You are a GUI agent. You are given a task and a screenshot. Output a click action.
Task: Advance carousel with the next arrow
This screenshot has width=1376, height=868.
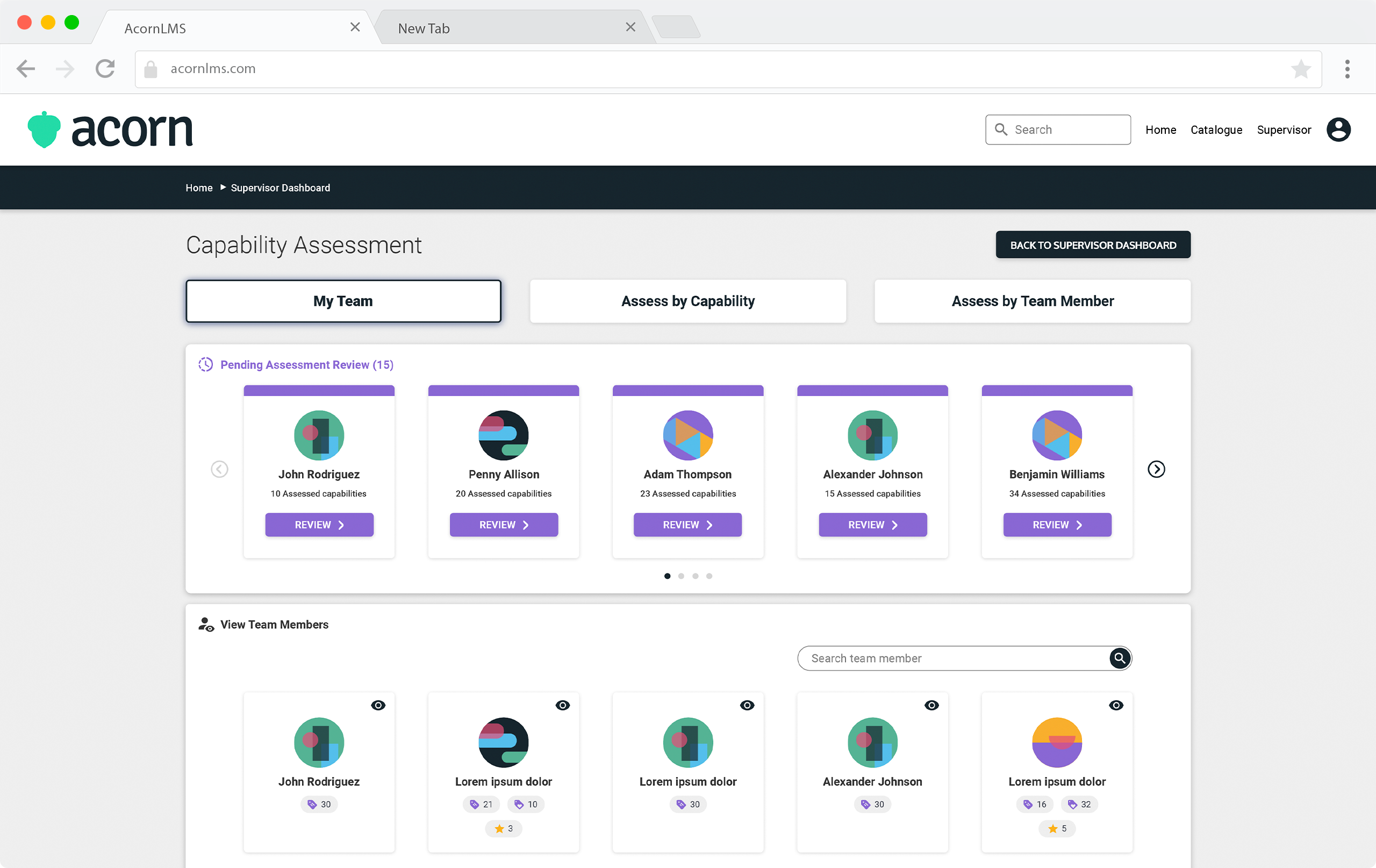click(x=1156, y=469)
